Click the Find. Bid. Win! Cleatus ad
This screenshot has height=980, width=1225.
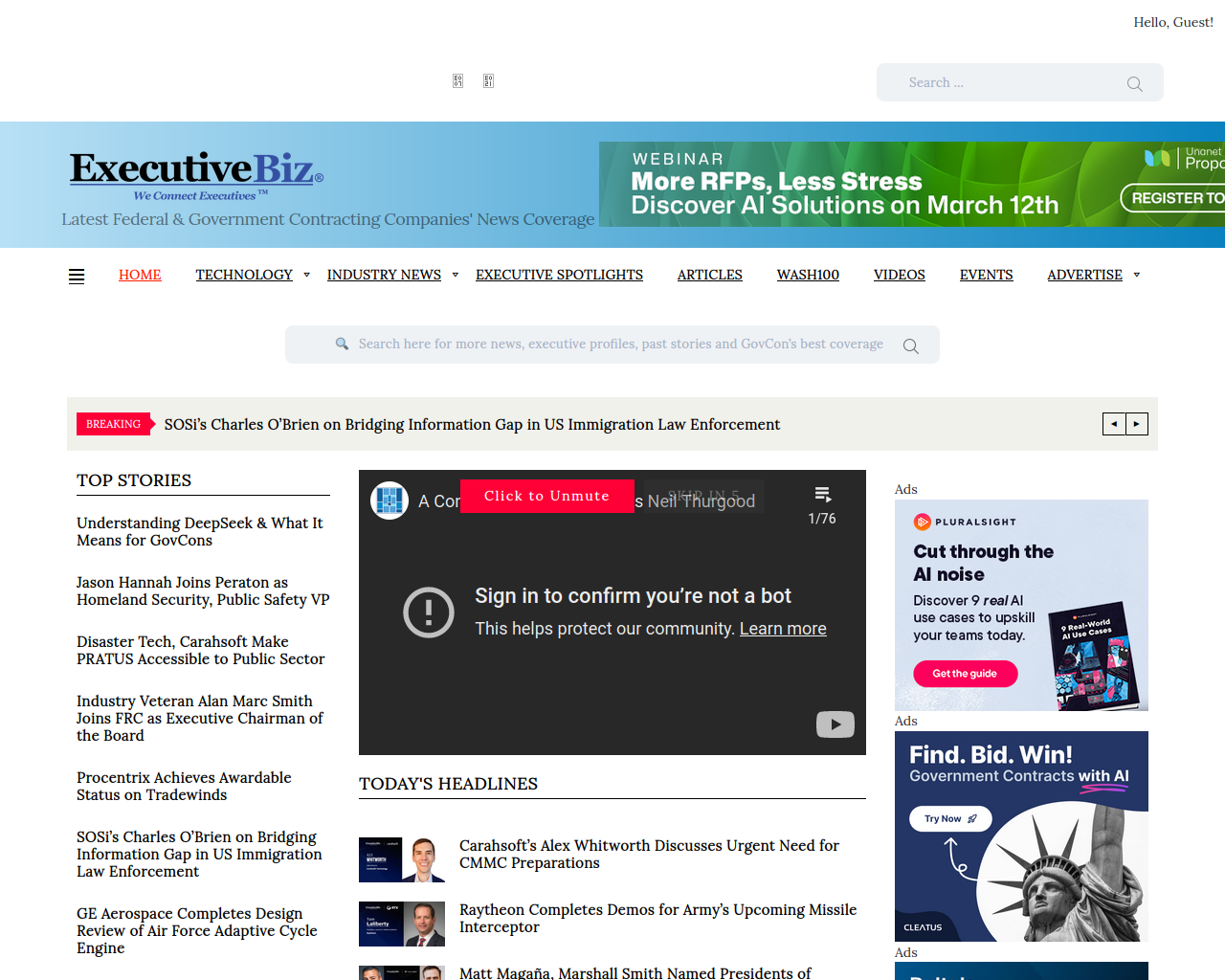click(1021, 836)
